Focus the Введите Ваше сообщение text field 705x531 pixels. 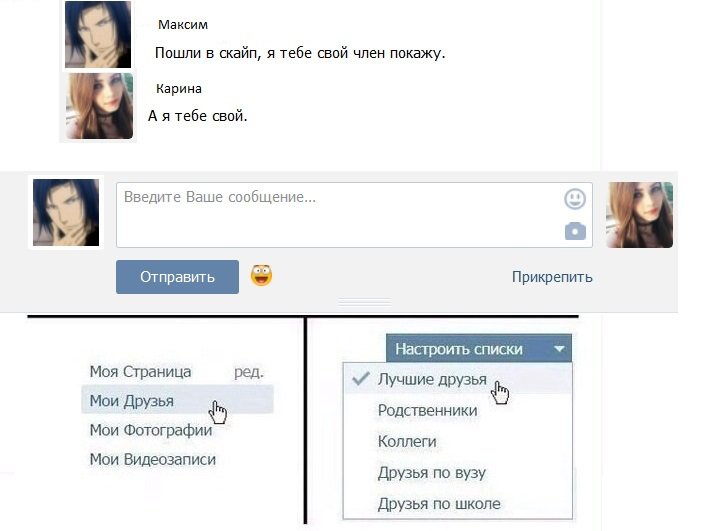pos(354,215)
